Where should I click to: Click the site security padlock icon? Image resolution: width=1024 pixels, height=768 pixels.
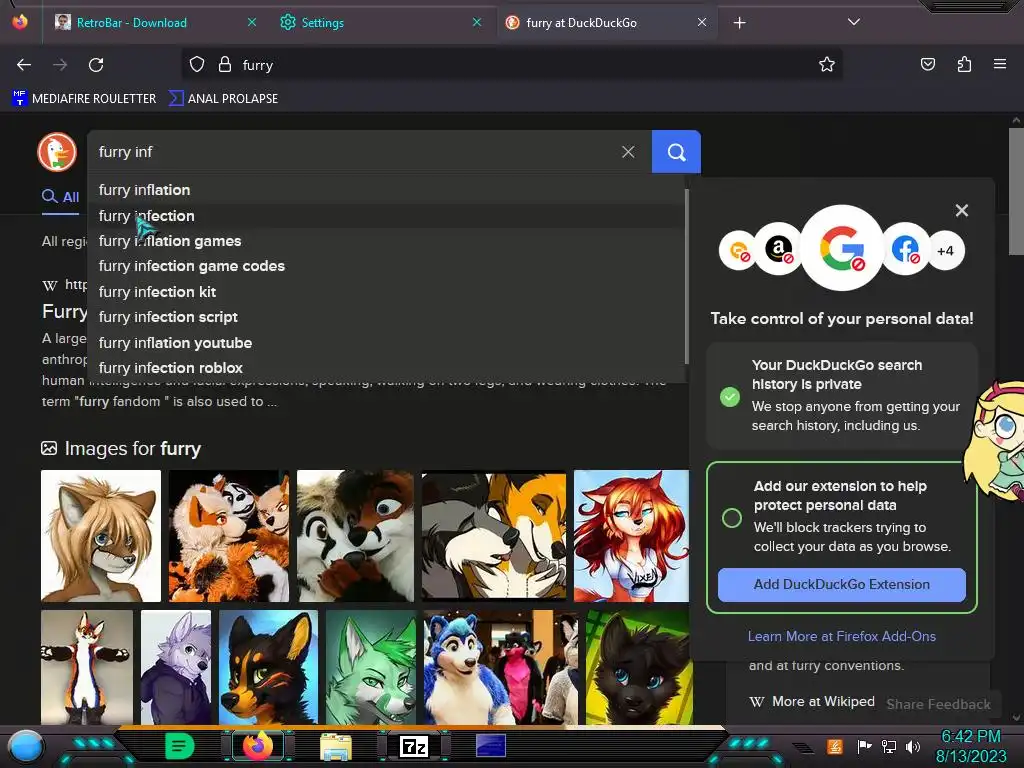click(x=225, y=64)
